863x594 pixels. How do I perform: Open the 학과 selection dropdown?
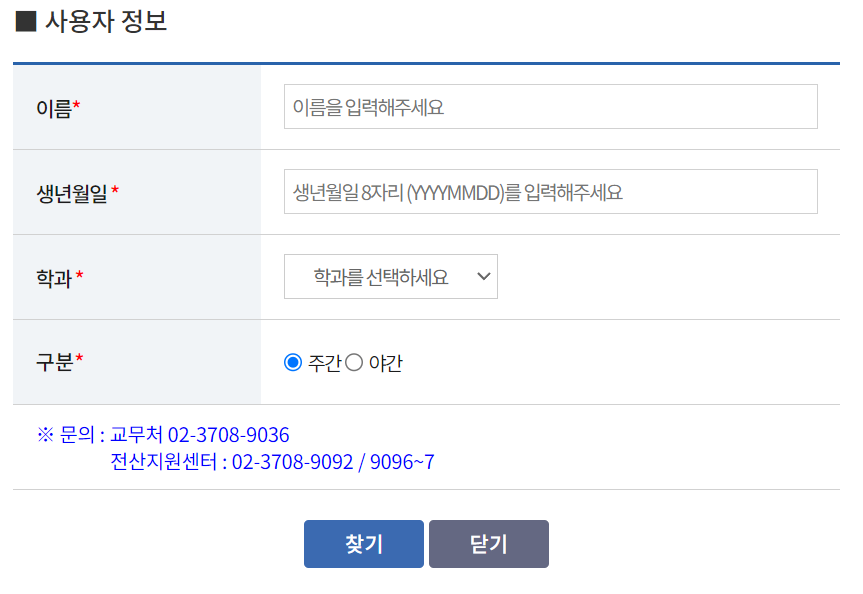(x=390, y=276)
